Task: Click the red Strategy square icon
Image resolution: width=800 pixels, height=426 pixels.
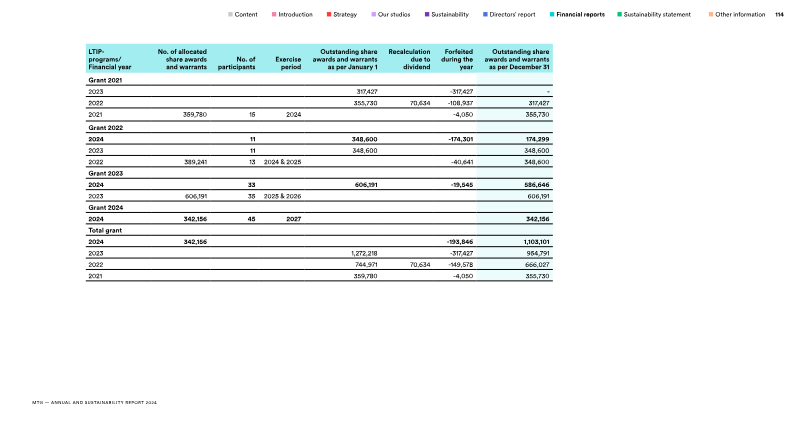Action: 329,15
